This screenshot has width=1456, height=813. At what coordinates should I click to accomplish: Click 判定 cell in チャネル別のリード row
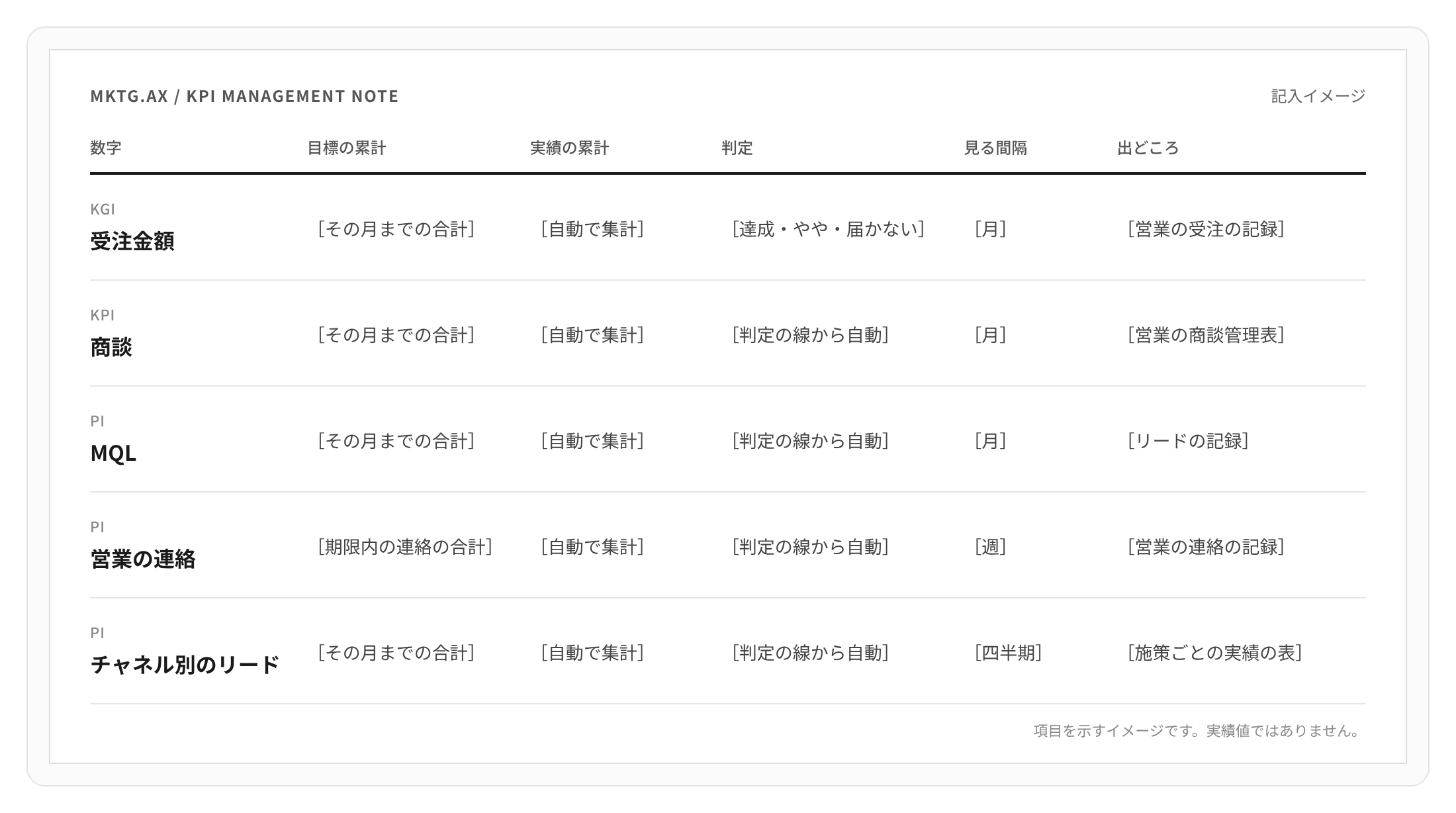click(x=810, y=653)
